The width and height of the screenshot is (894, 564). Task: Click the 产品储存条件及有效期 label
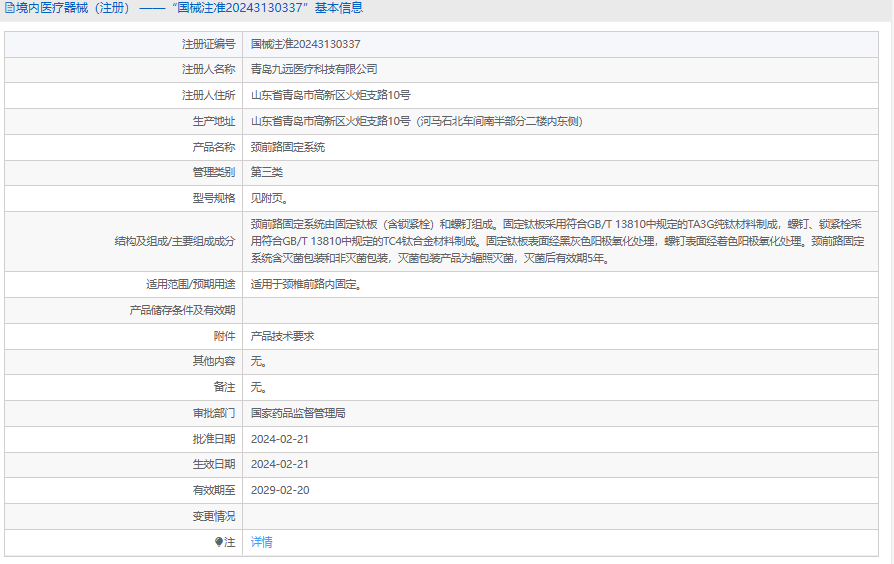click(182, 310)
